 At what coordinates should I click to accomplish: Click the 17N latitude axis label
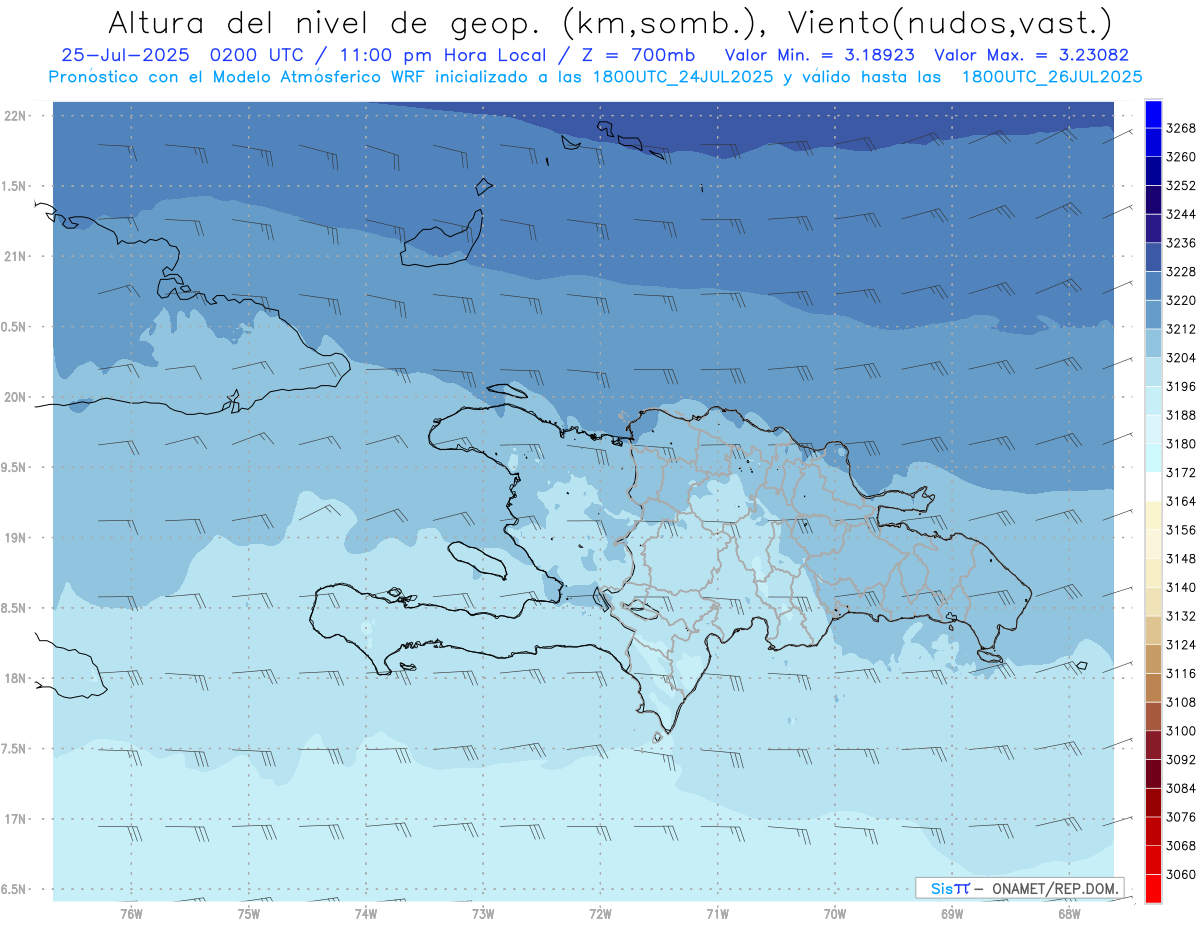coord(15,818)
